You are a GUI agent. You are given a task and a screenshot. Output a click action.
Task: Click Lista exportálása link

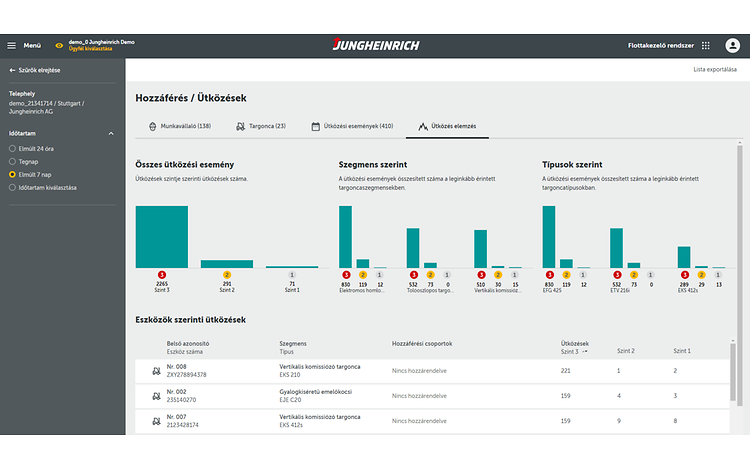(714, 69)
